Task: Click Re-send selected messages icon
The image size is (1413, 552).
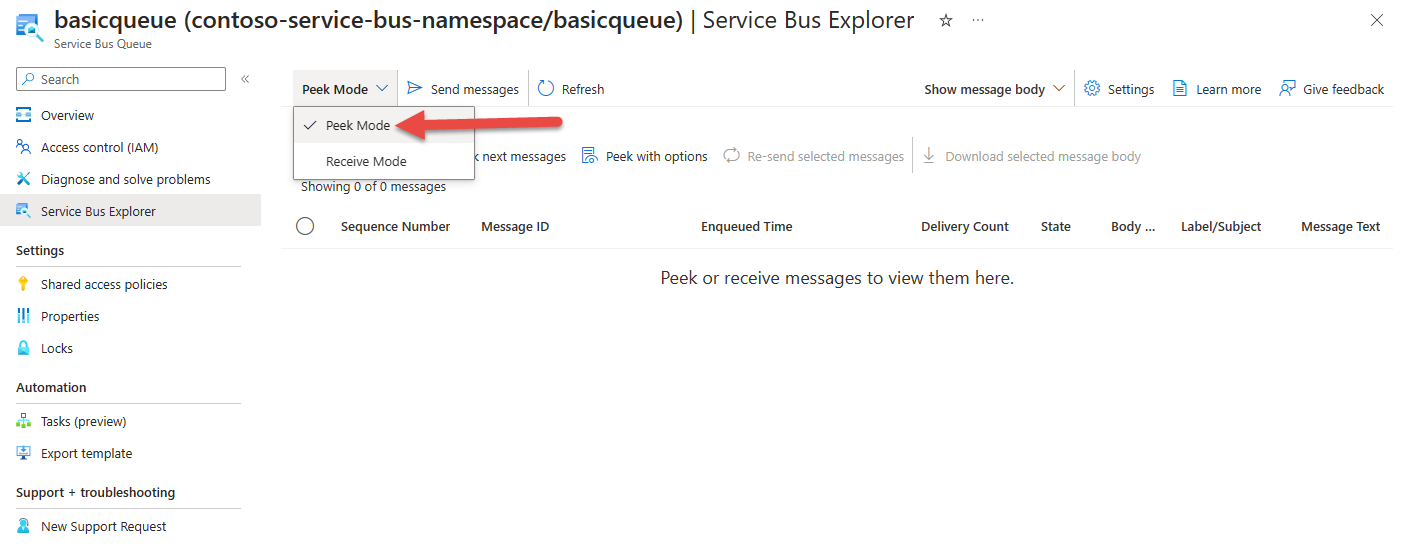Action: (x=732, y=156)
